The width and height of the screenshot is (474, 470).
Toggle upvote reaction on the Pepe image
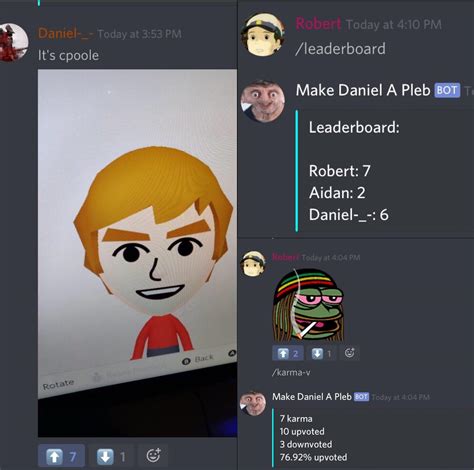tap(288, 353)
